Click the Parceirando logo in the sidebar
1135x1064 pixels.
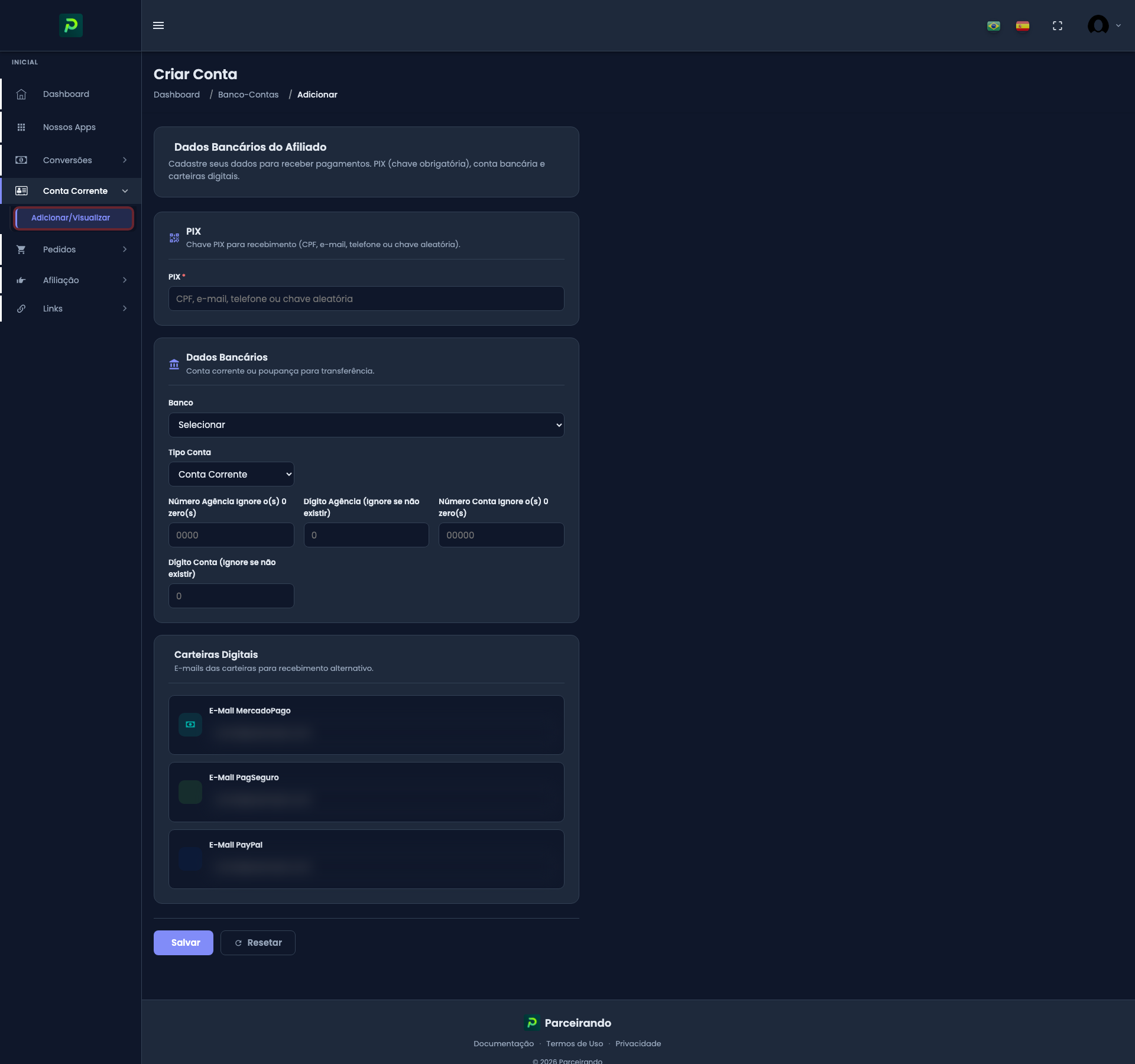(71, 25)
